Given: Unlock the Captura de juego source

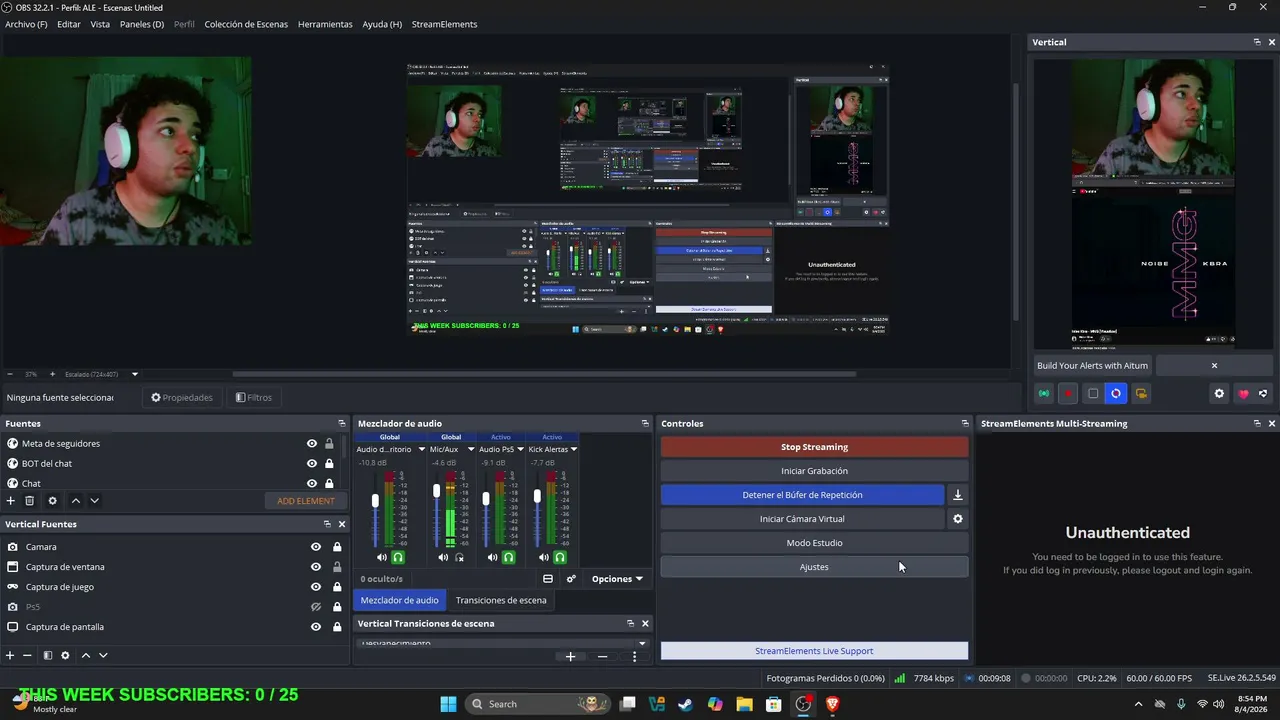Looking at the screenshot, I should pyautogui.click(x=337, y=587).
